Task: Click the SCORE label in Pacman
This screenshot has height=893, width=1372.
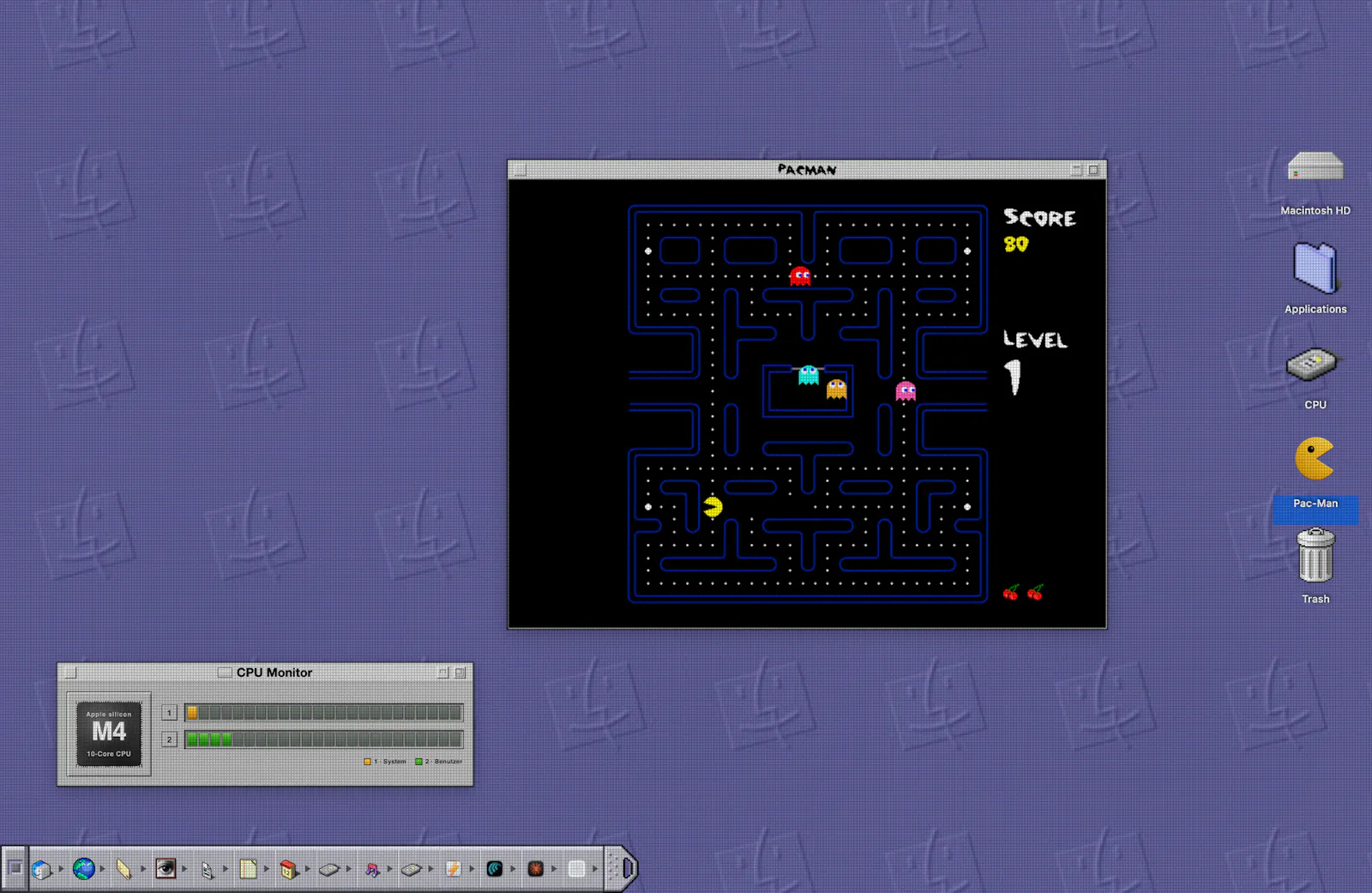Action: pyautogui.click(x=1039, y=218)
